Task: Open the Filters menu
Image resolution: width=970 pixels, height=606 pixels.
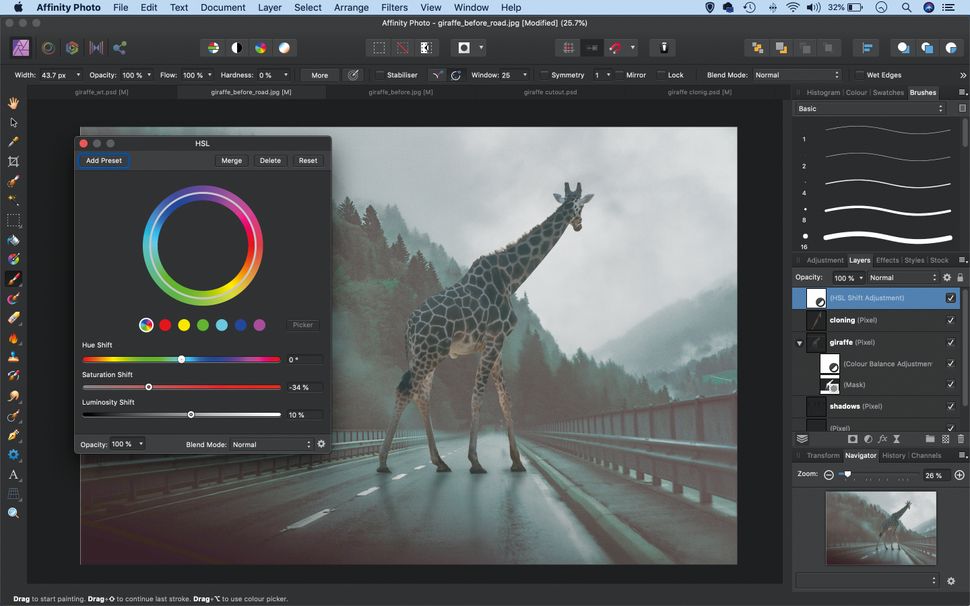Action: pos(394,7)
